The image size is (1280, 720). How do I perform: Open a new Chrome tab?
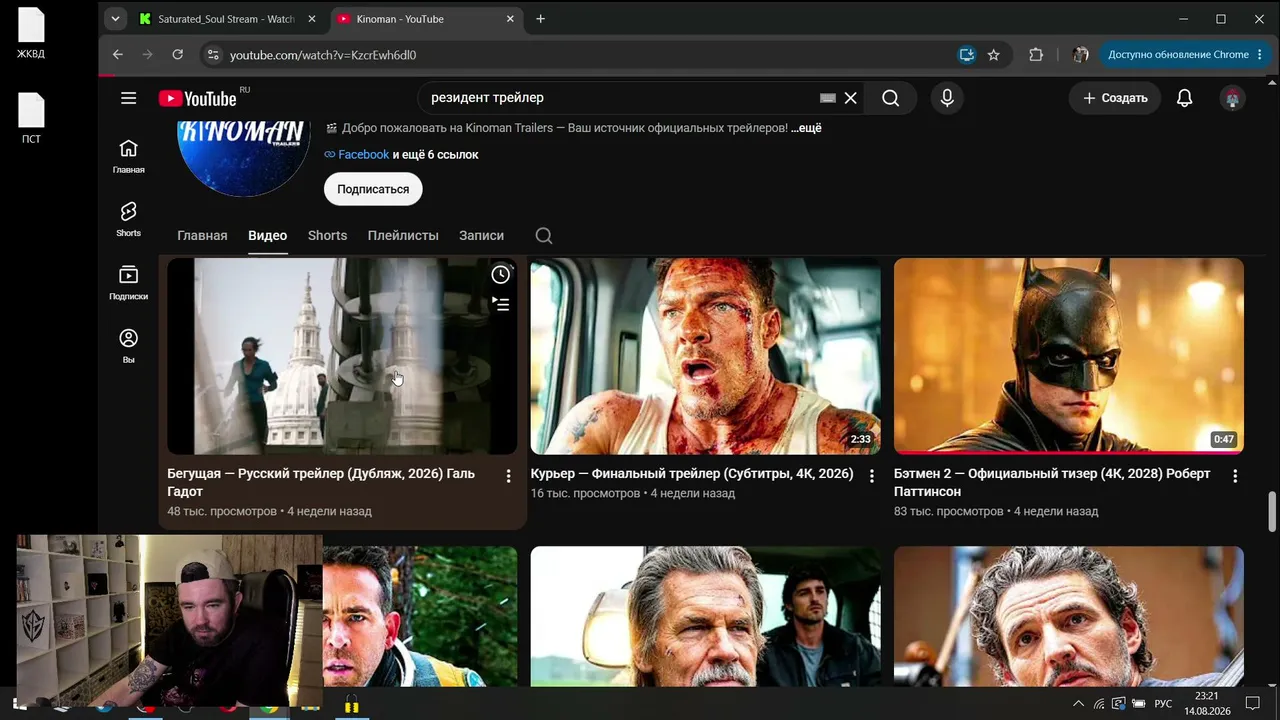point(540,19)
